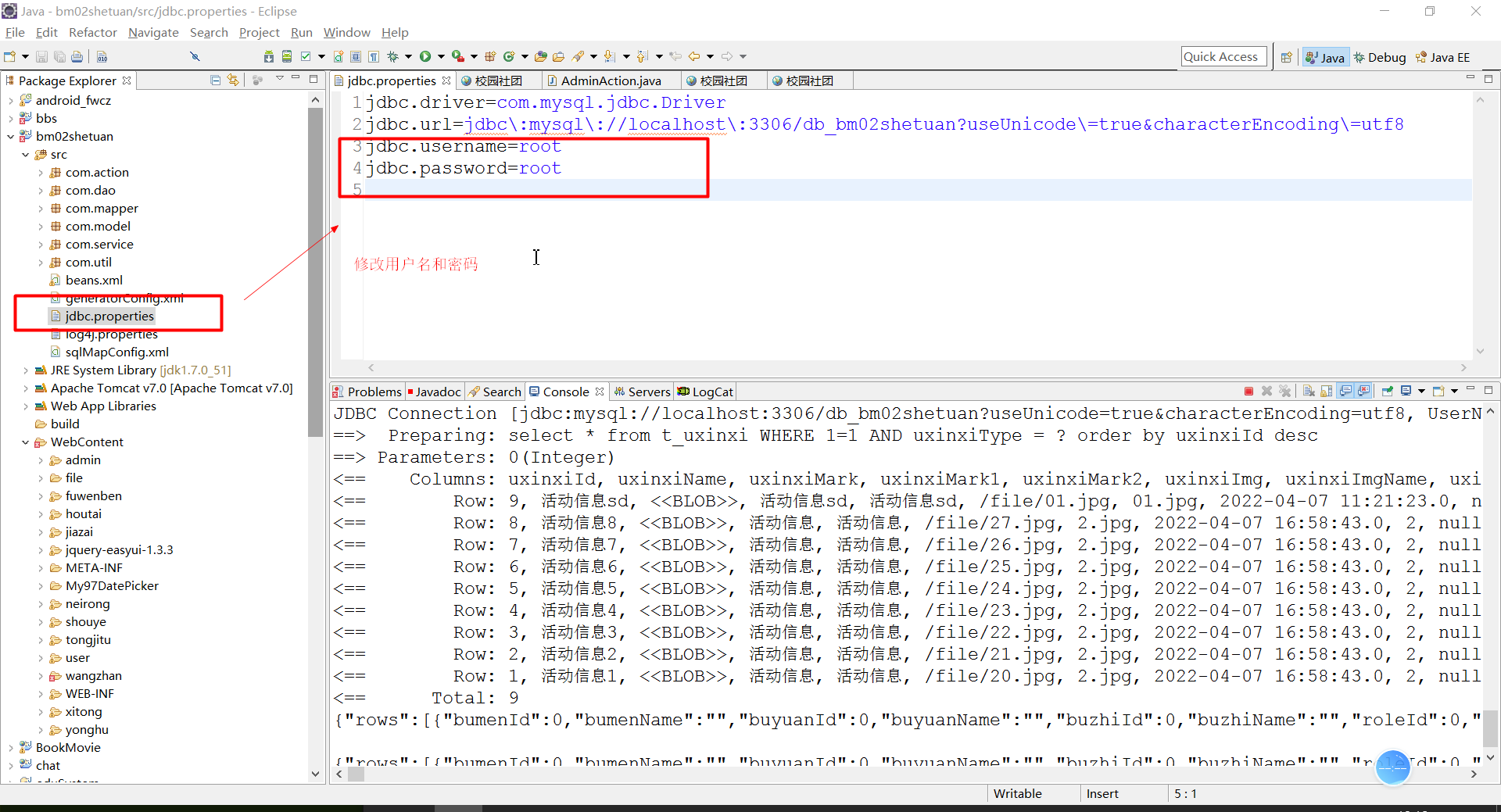Open the Debug button dropdown arrow
This screenshot has width=1501, height=812.
[x=408, y=56]
